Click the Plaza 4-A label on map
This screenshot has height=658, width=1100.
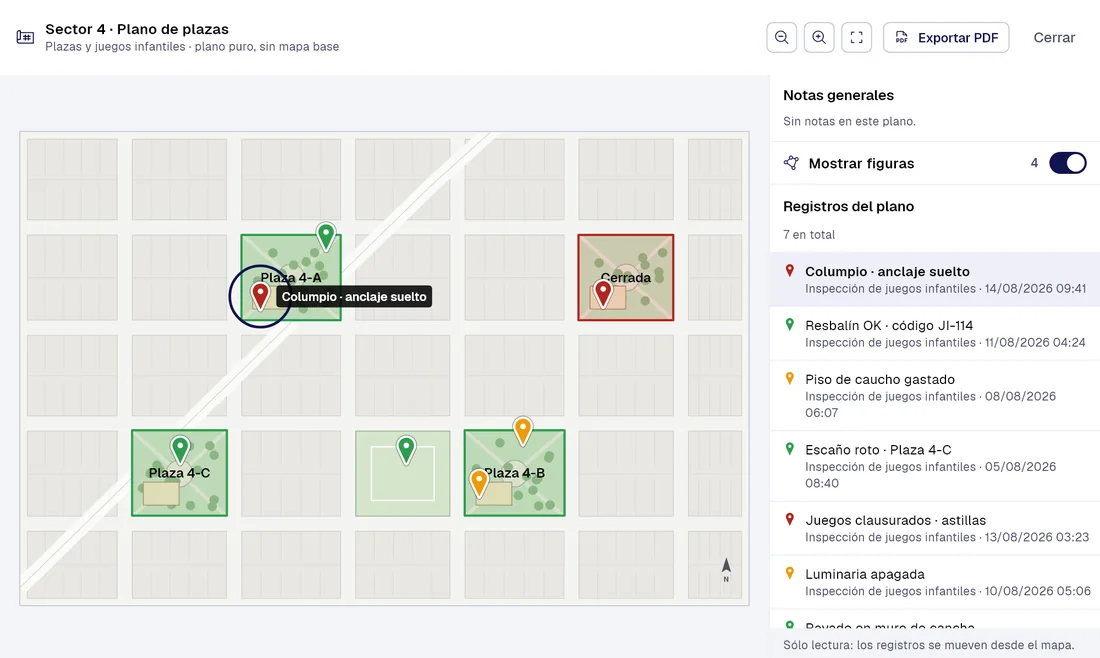pyautogui.click(x=291, y=277)
